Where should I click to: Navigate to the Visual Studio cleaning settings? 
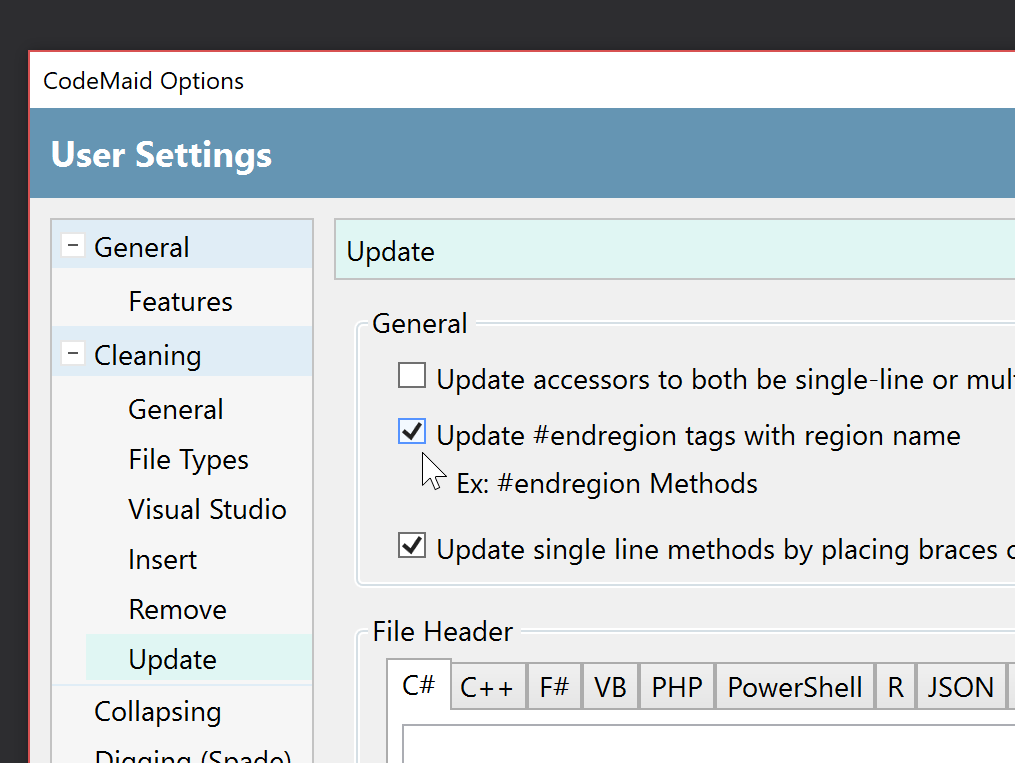tap(207, 509)
